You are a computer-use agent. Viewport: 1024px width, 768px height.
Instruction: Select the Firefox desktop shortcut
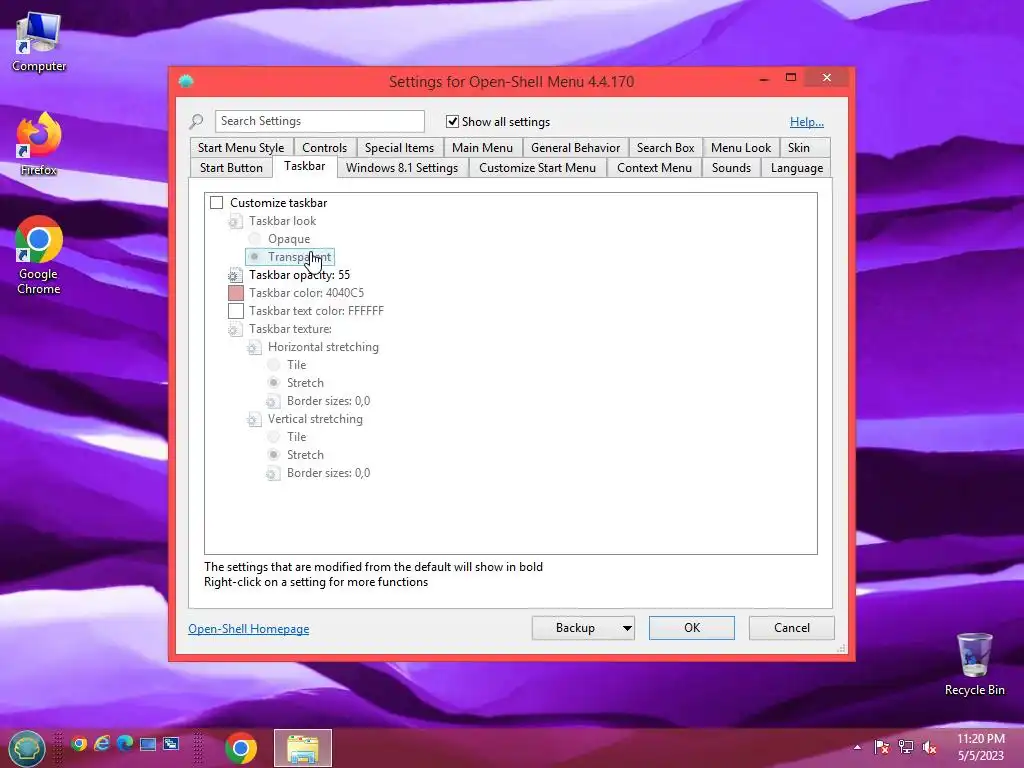point(39,144)
